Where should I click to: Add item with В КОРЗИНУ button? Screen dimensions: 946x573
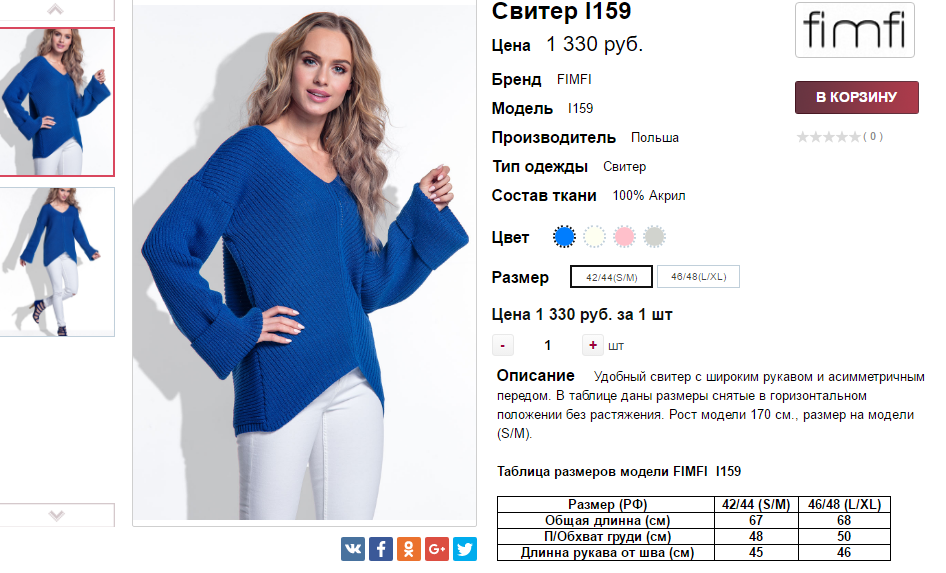(x=857, y=97)
